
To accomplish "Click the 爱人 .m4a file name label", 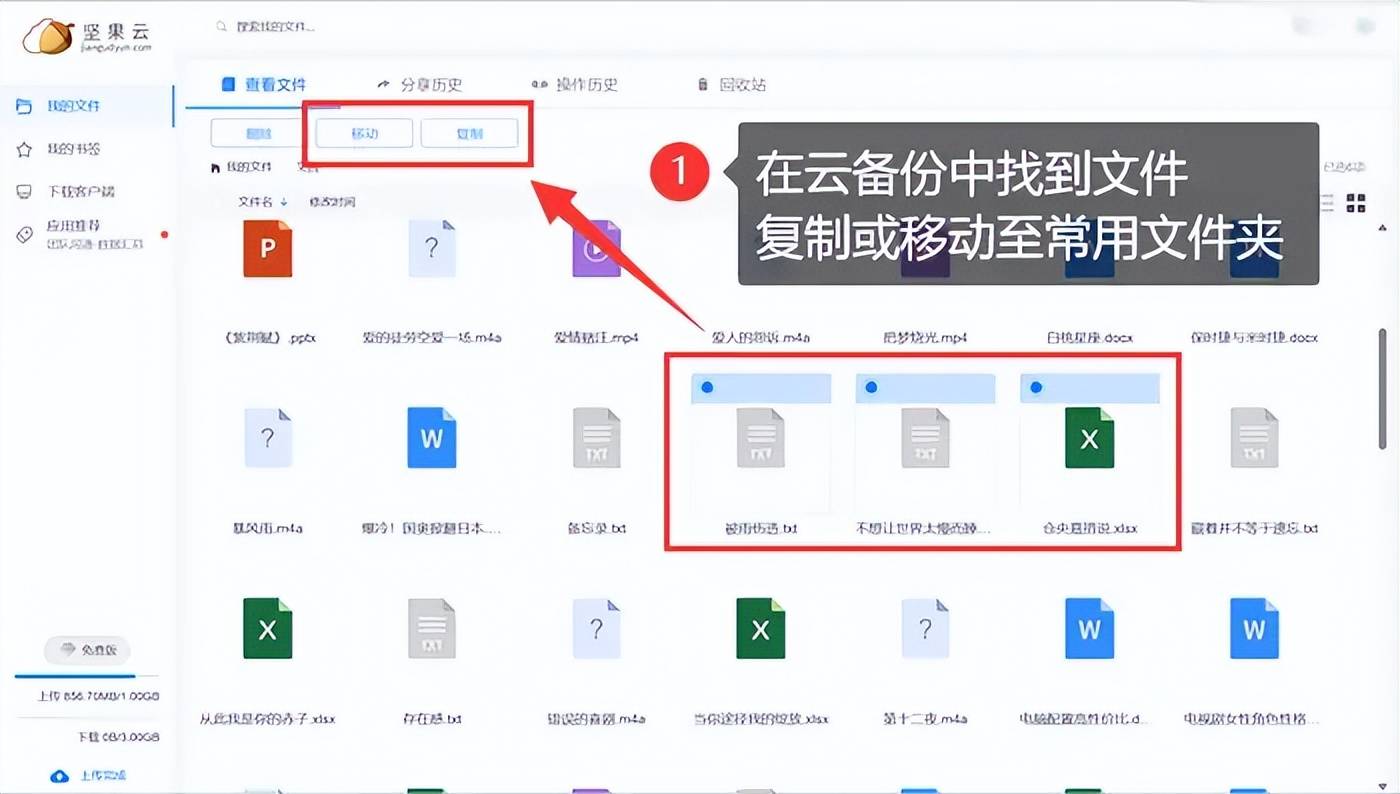I will click(x=760, y=338).
